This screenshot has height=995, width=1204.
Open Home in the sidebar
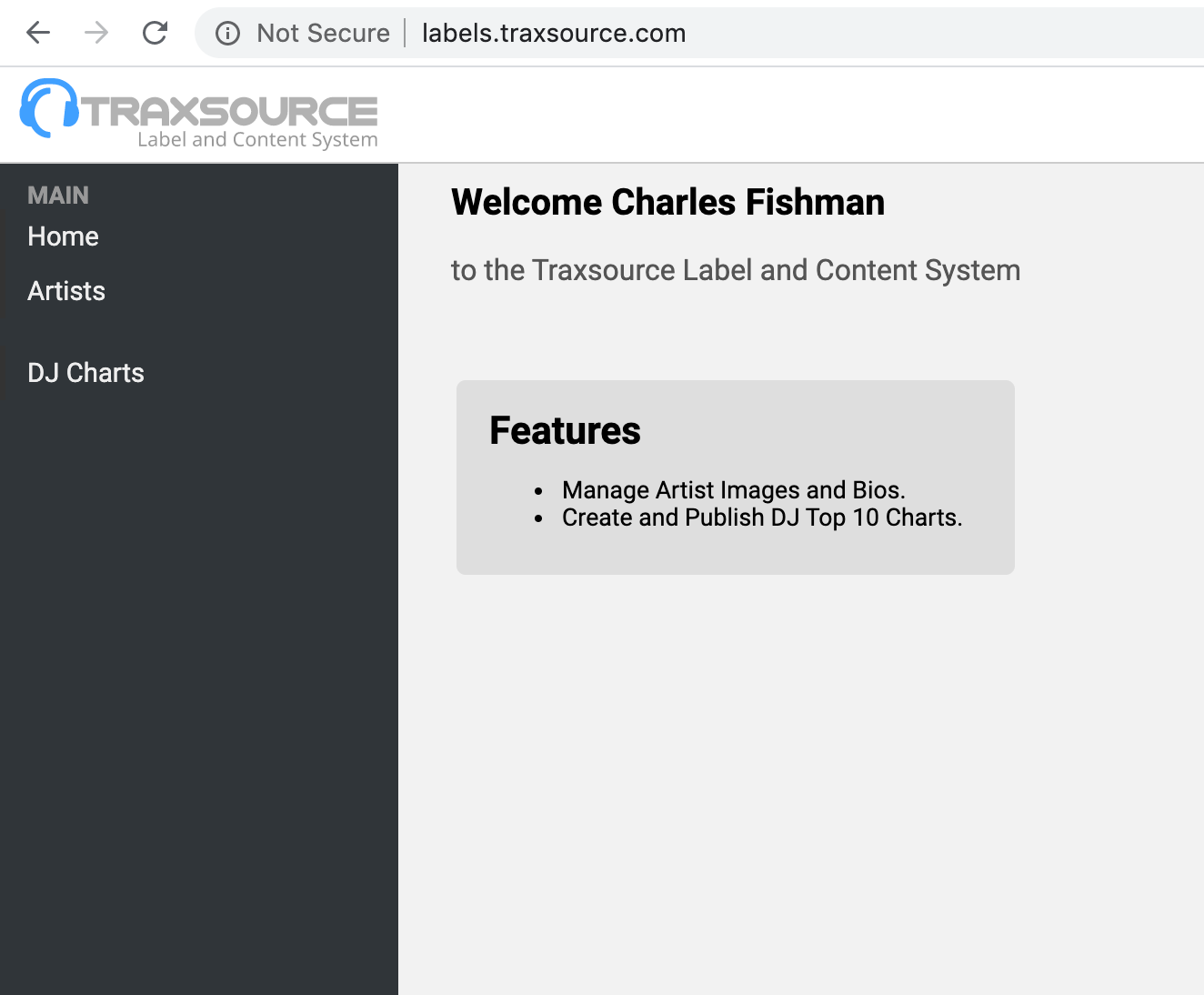(63, 236)
